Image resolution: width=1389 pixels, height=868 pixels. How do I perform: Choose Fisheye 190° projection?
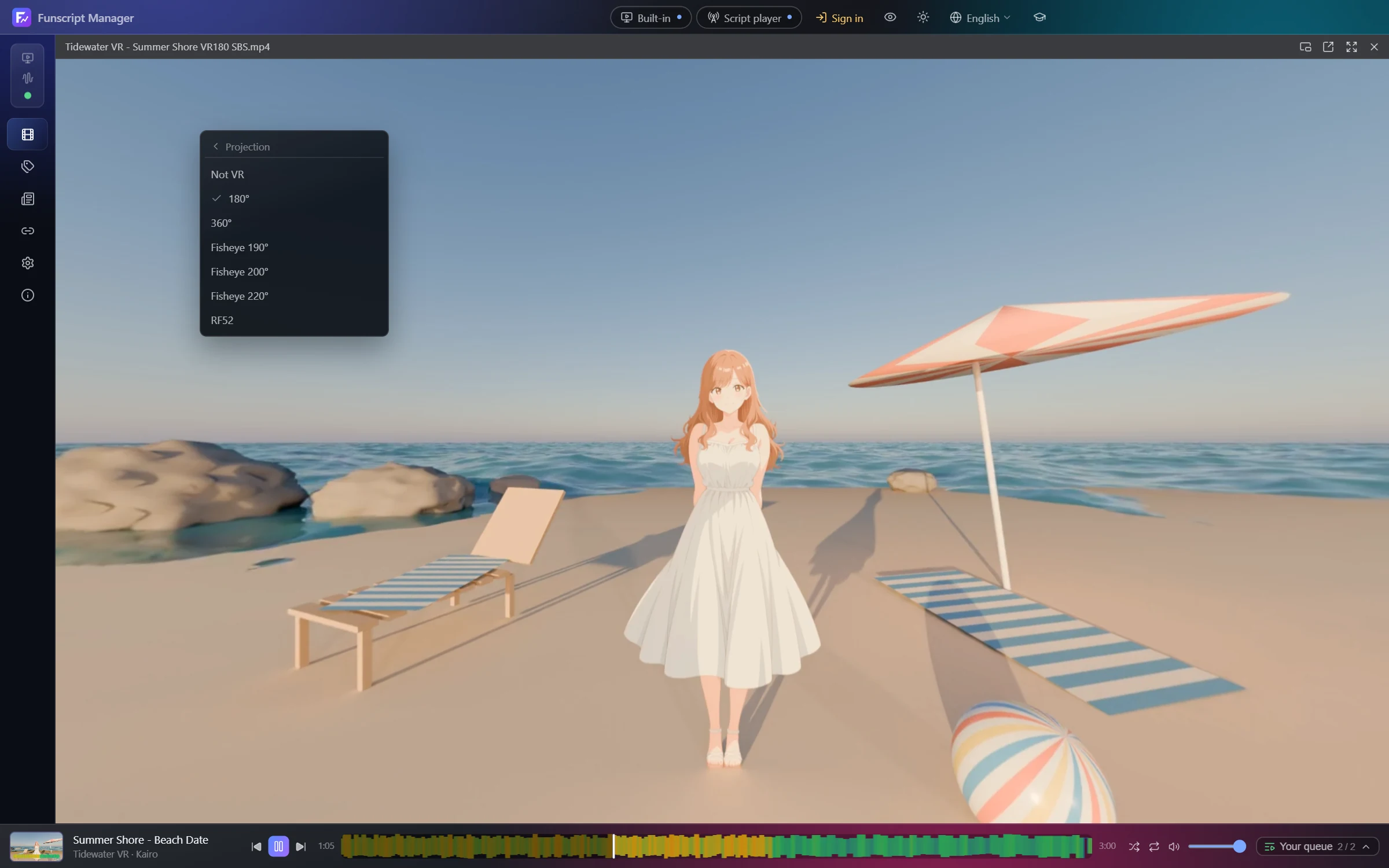[x=294, y=247]
